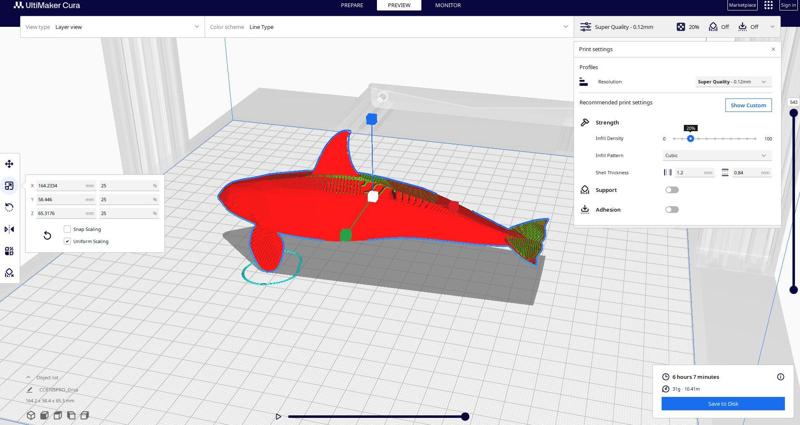
Task: Collapse the print settings bar chevron
Action: (x=772, y=27)
